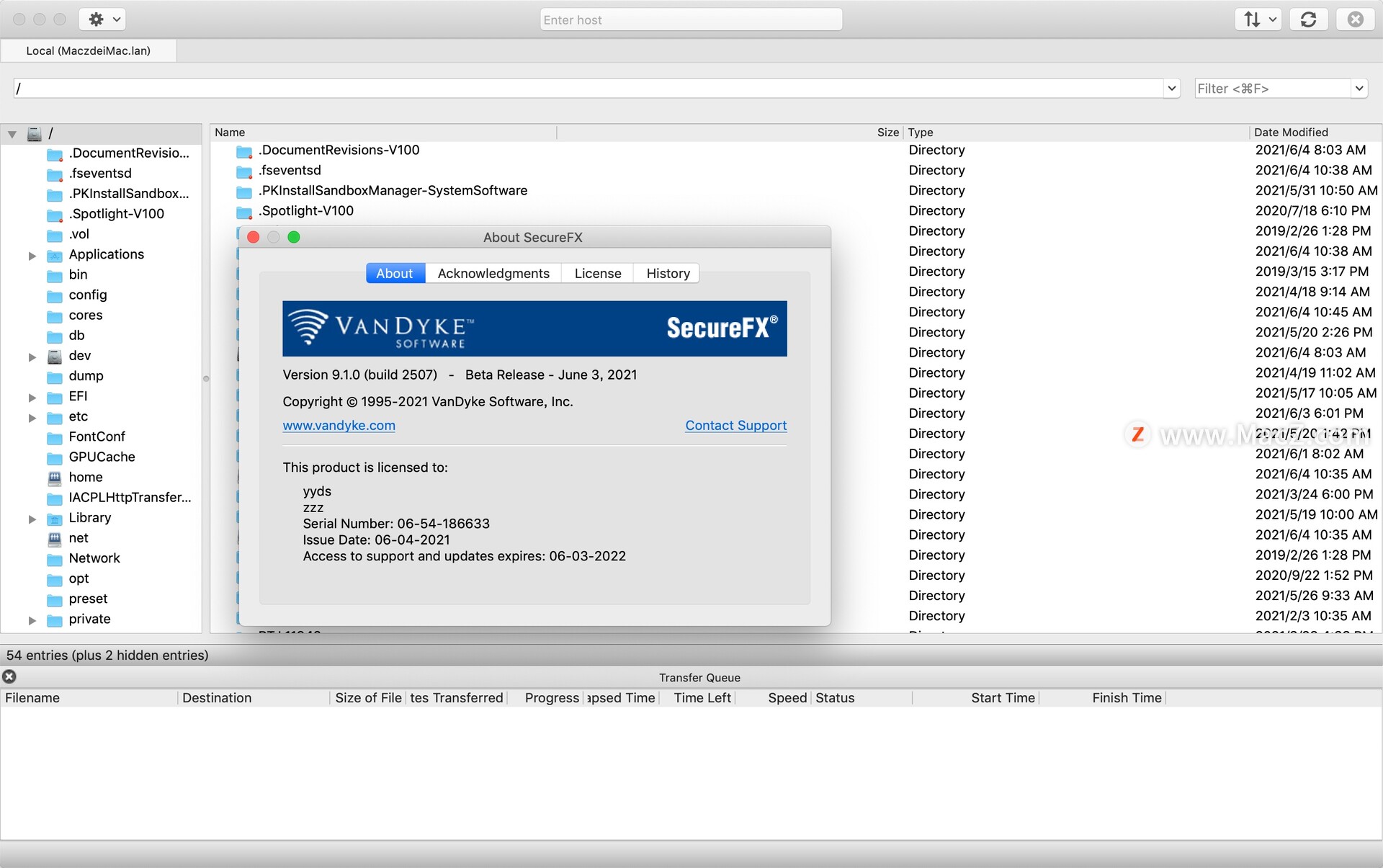The image size is (1383, 868).
Task: Click the Enter host input field
Action: point(691,19)
